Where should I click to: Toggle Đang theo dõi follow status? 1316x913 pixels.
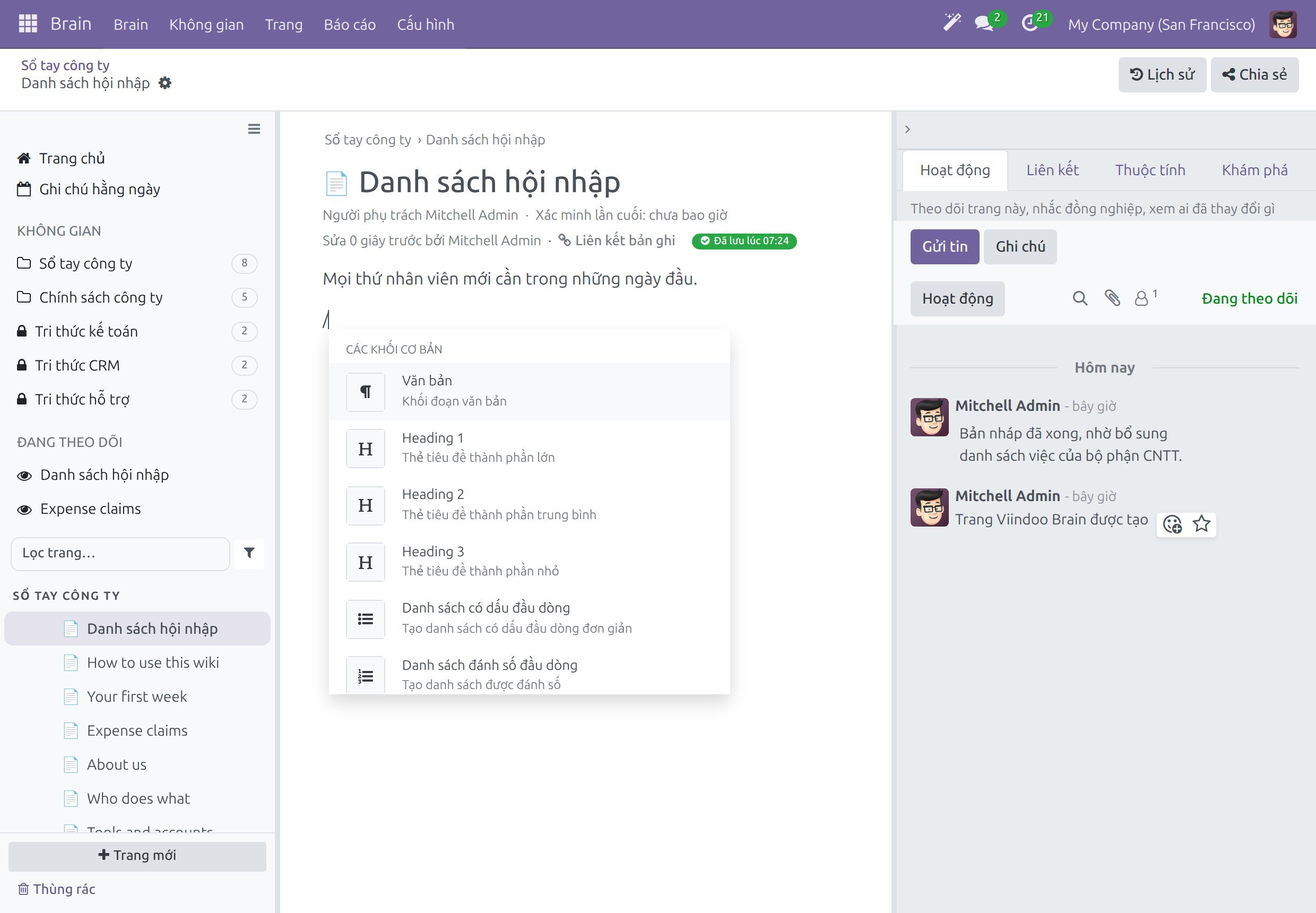pos(1249,298)
